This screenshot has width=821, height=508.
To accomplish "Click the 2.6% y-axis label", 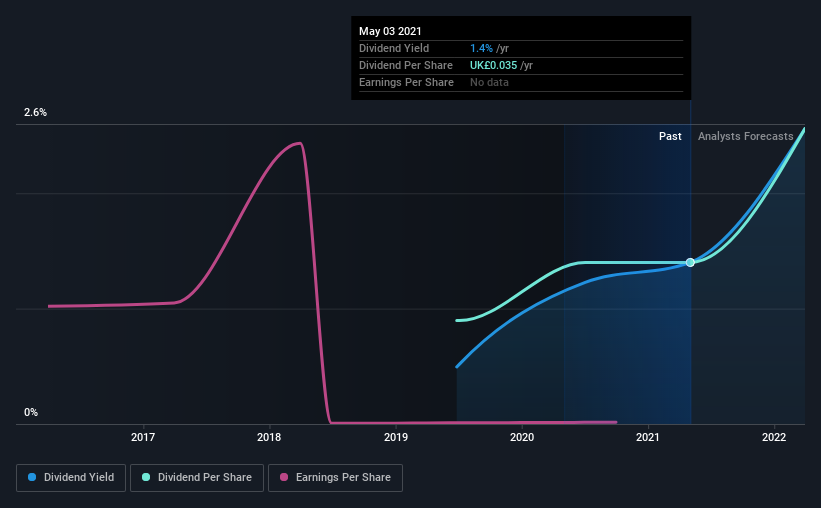I will tap(35, 112).
